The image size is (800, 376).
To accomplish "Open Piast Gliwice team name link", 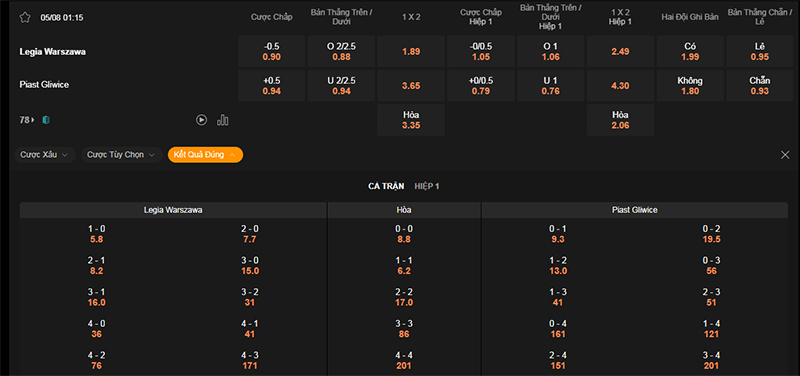I will point(44,85).
